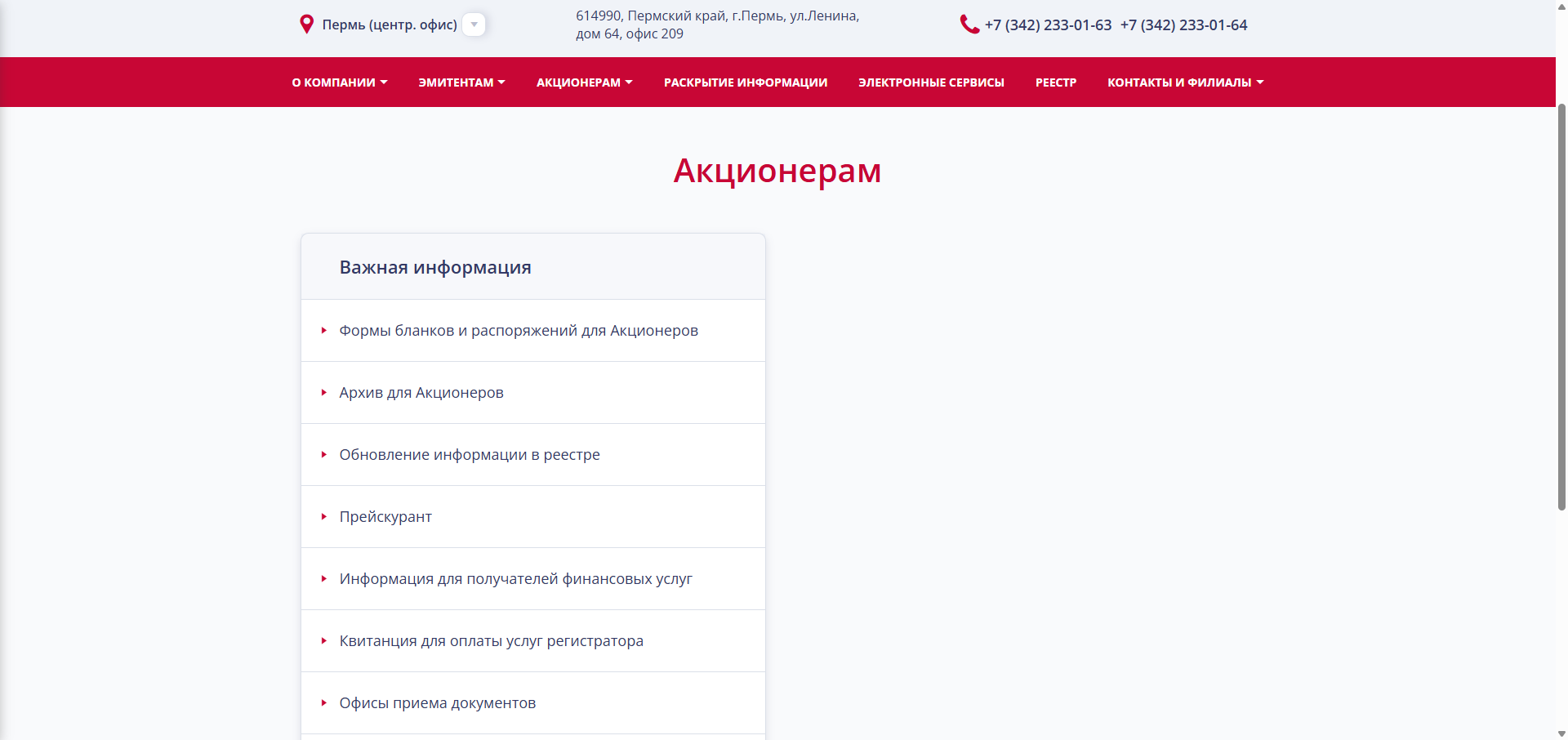Click the page vertical scrollbar thumb
This screenshot has width=1568, height=740.
coord(1561,307)
